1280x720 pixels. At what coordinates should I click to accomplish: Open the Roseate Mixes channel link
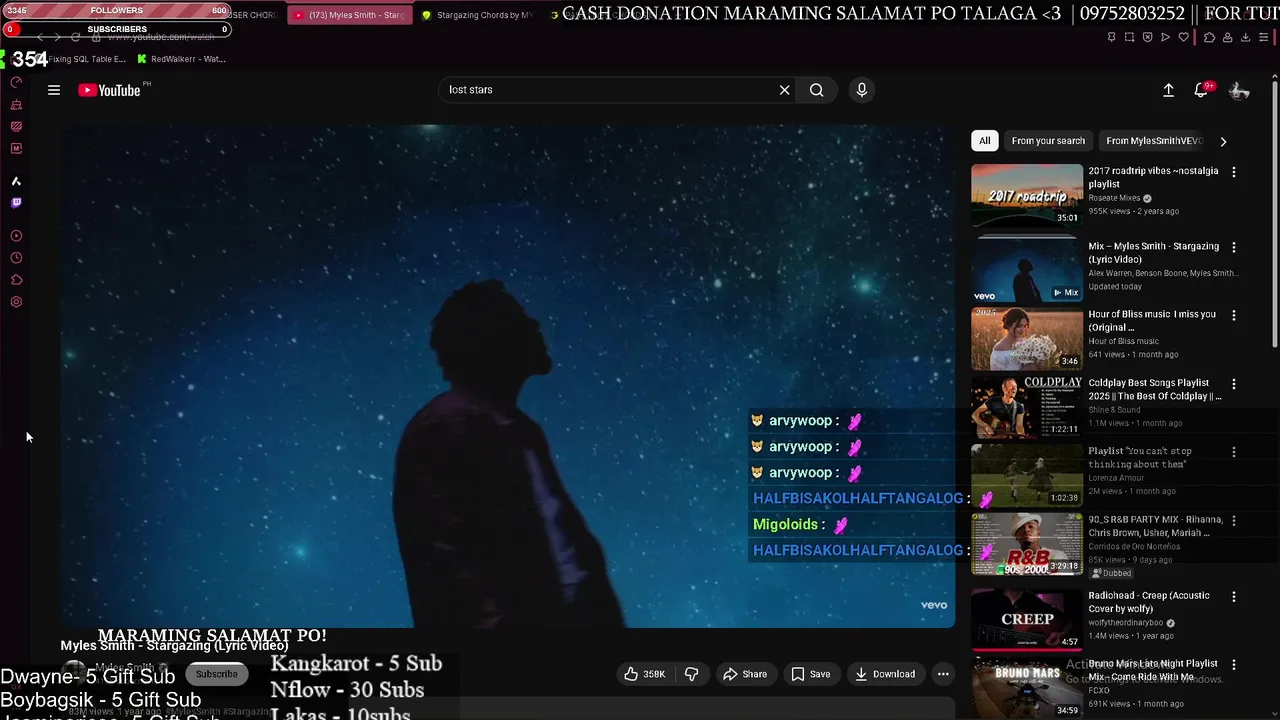[x=1114, y=198]
